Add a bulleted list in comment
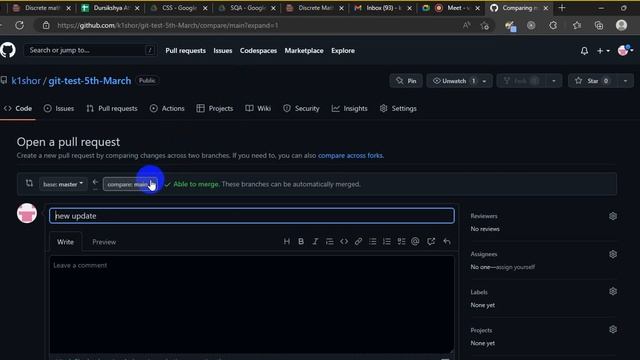640x360 pixels. click(x=373, y=242)
